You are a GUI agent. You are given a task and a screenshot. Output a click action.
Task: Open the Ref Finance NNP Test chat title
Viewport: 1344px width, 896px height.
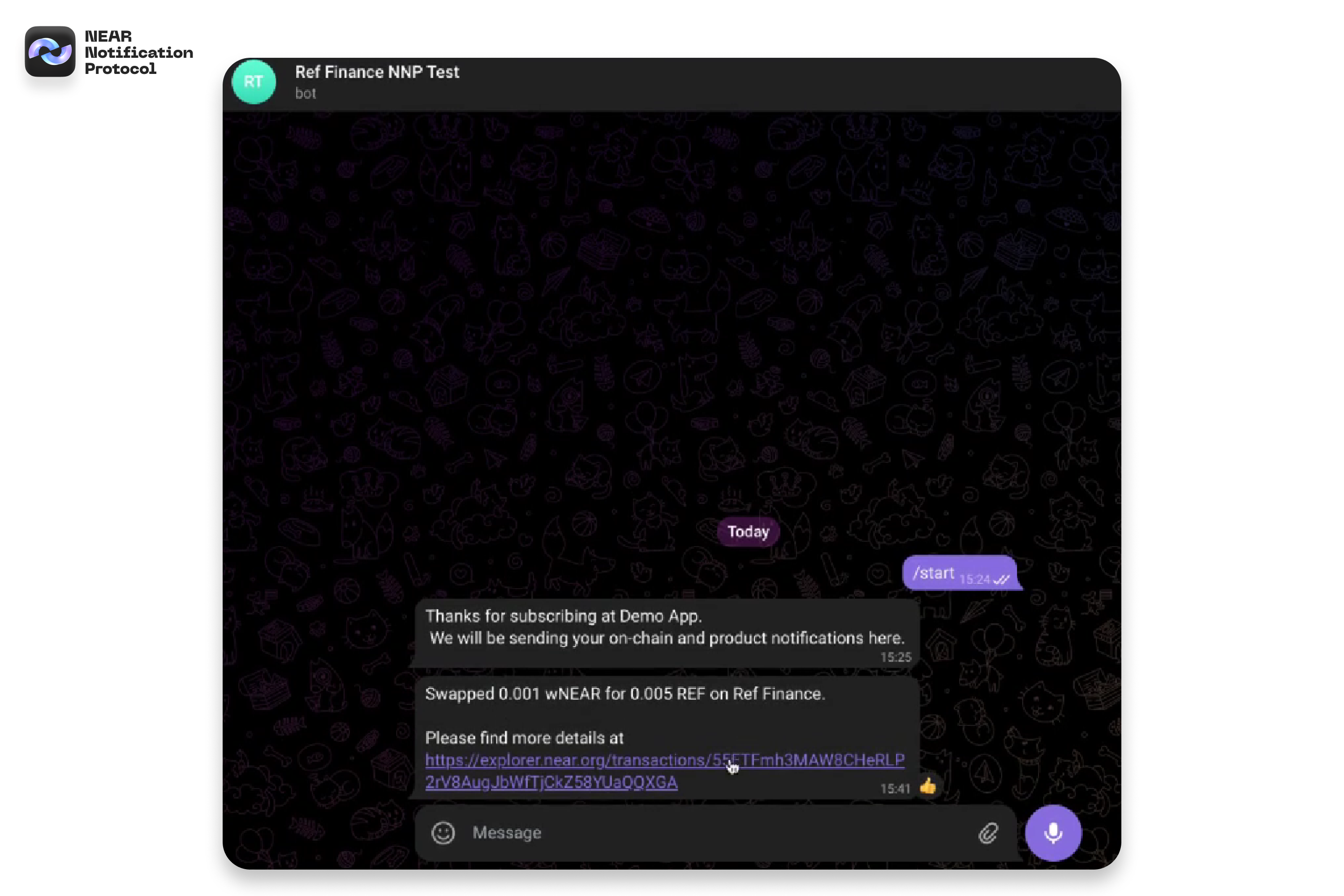(377, 72)
